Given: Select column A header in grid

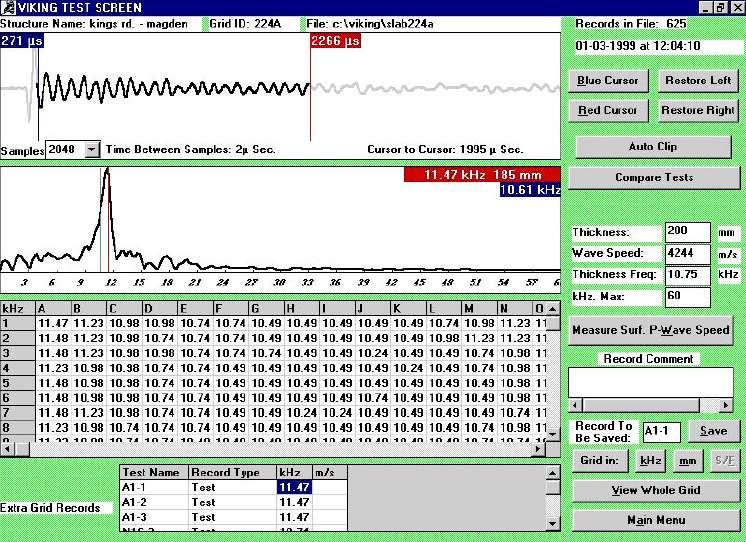Looking at the screenshot, I should [x=53, y=308].
